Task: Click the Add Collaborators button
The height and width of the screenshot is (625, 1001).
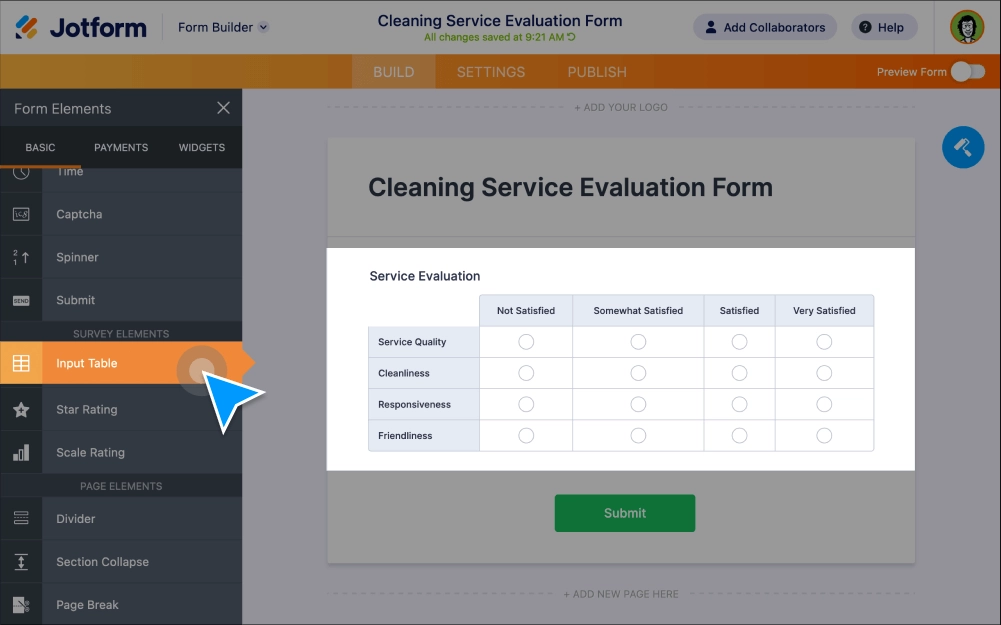Action: 764,27
